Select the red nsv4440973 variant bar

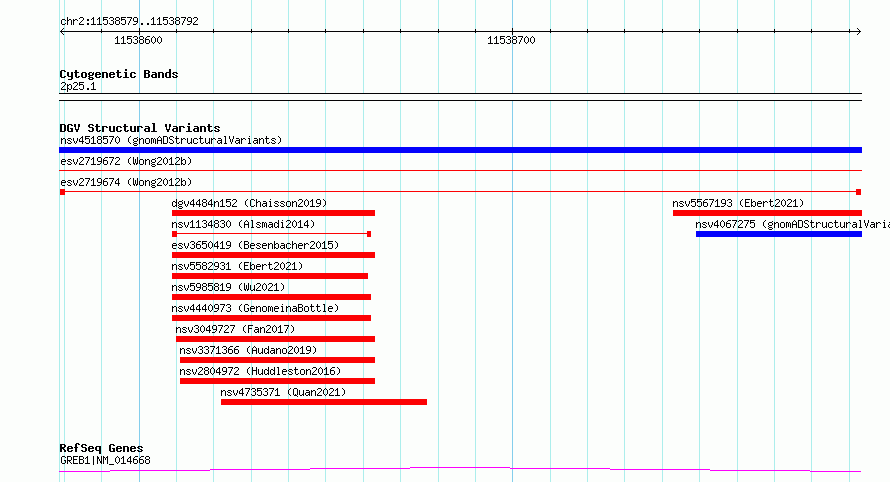click(271, 318)
